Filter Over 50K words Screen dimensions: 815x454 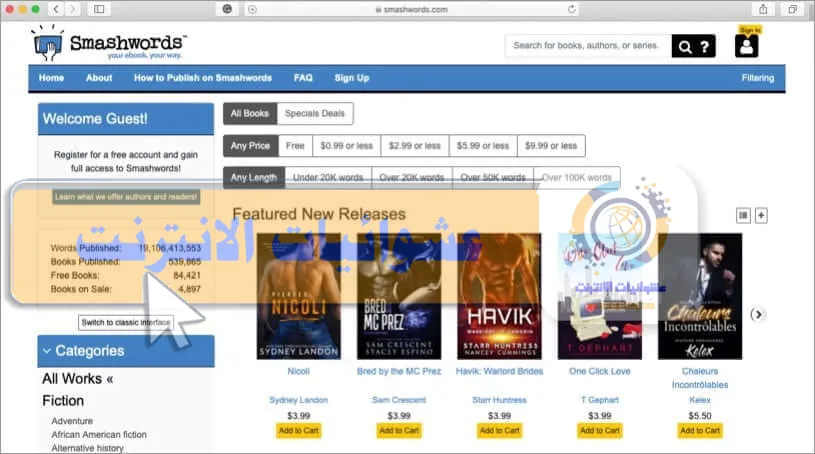coord(493,177)
